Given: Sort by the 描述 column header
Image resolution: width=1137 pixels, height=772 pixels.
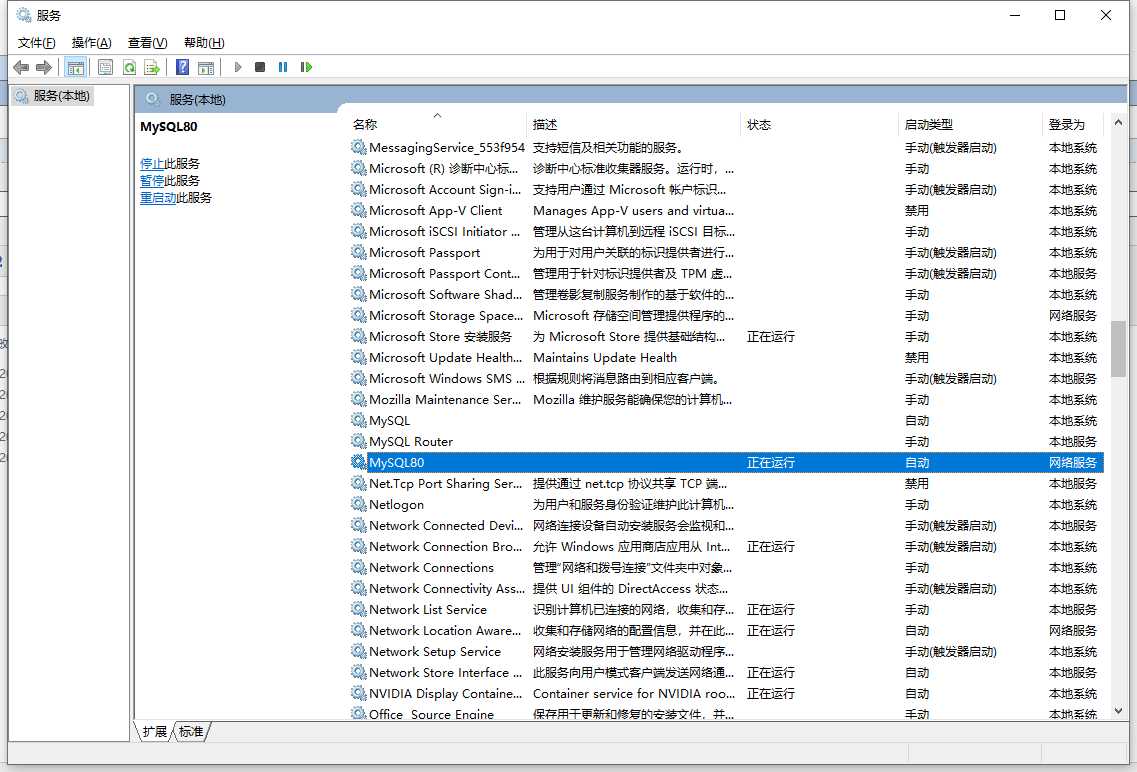Looking at the screenshot, I should [x=633, y=125].
